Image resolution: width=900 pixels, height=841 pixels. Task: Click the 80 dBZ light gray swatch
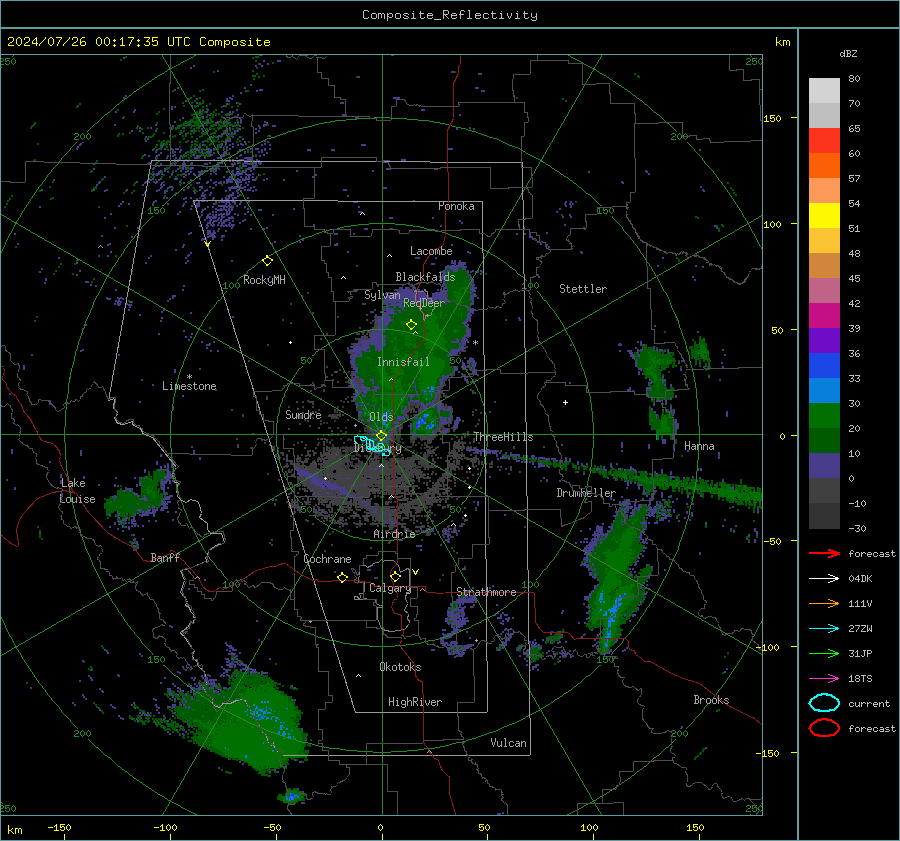[x=824, y=90]
